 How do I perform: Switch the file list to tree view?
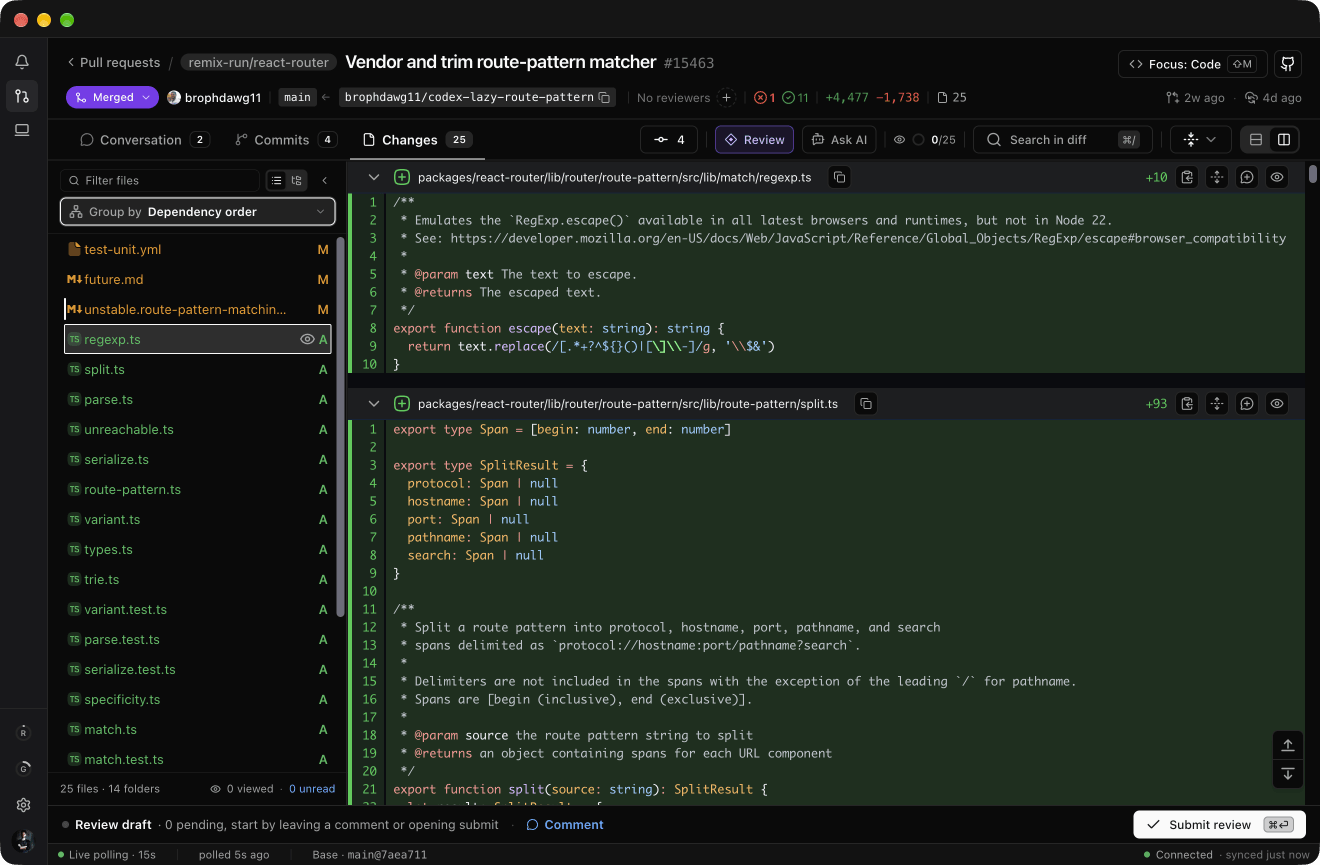point(296,181)
